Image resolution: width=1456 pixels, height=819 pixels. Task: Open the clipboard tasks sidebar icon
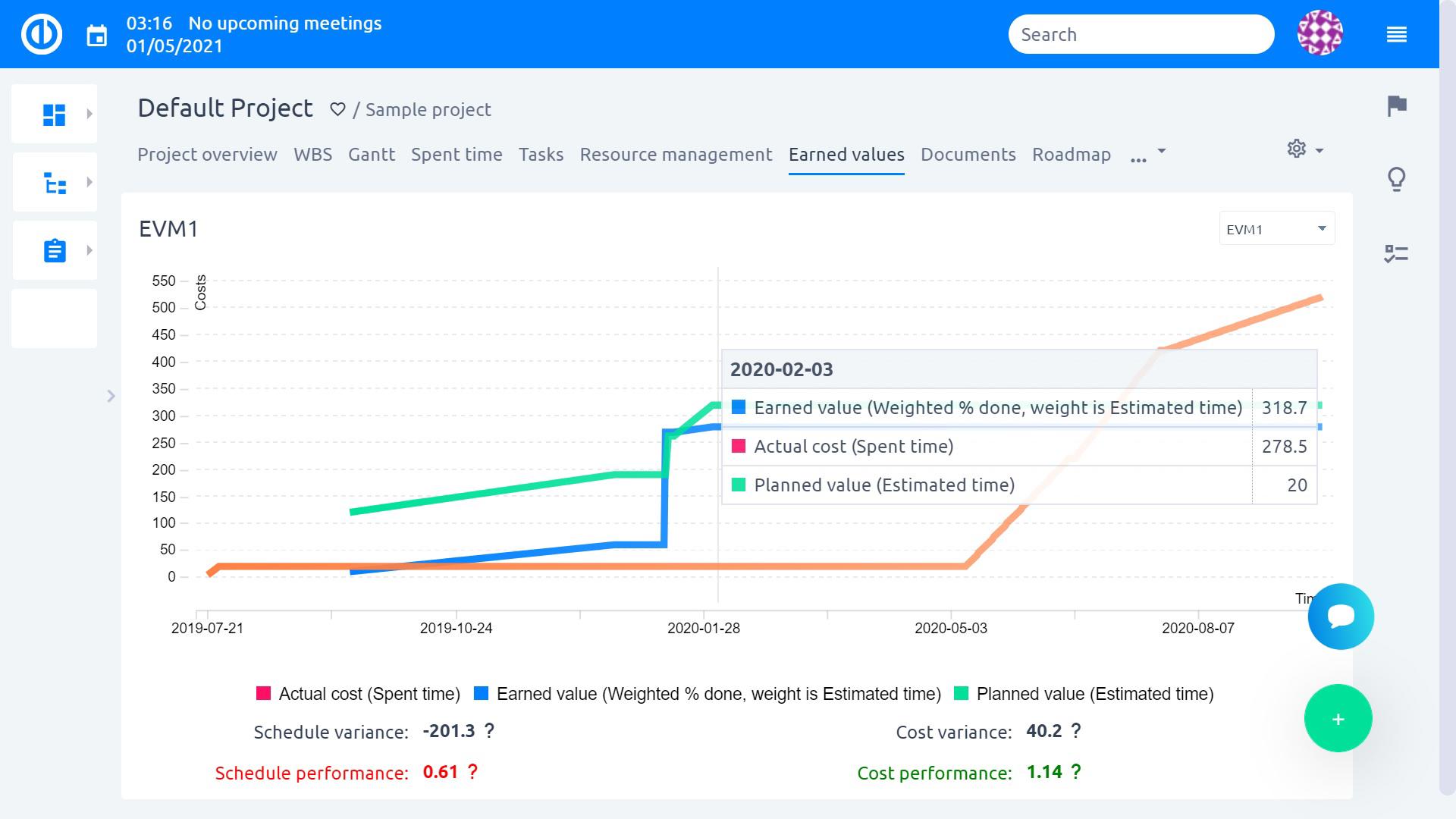click(x=54, y=251)
